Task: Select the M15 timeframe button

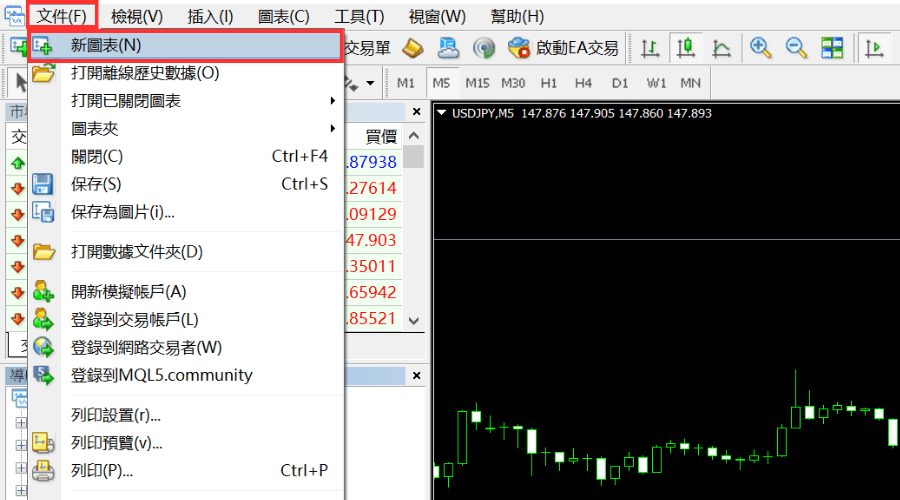Action: [477, 82]
